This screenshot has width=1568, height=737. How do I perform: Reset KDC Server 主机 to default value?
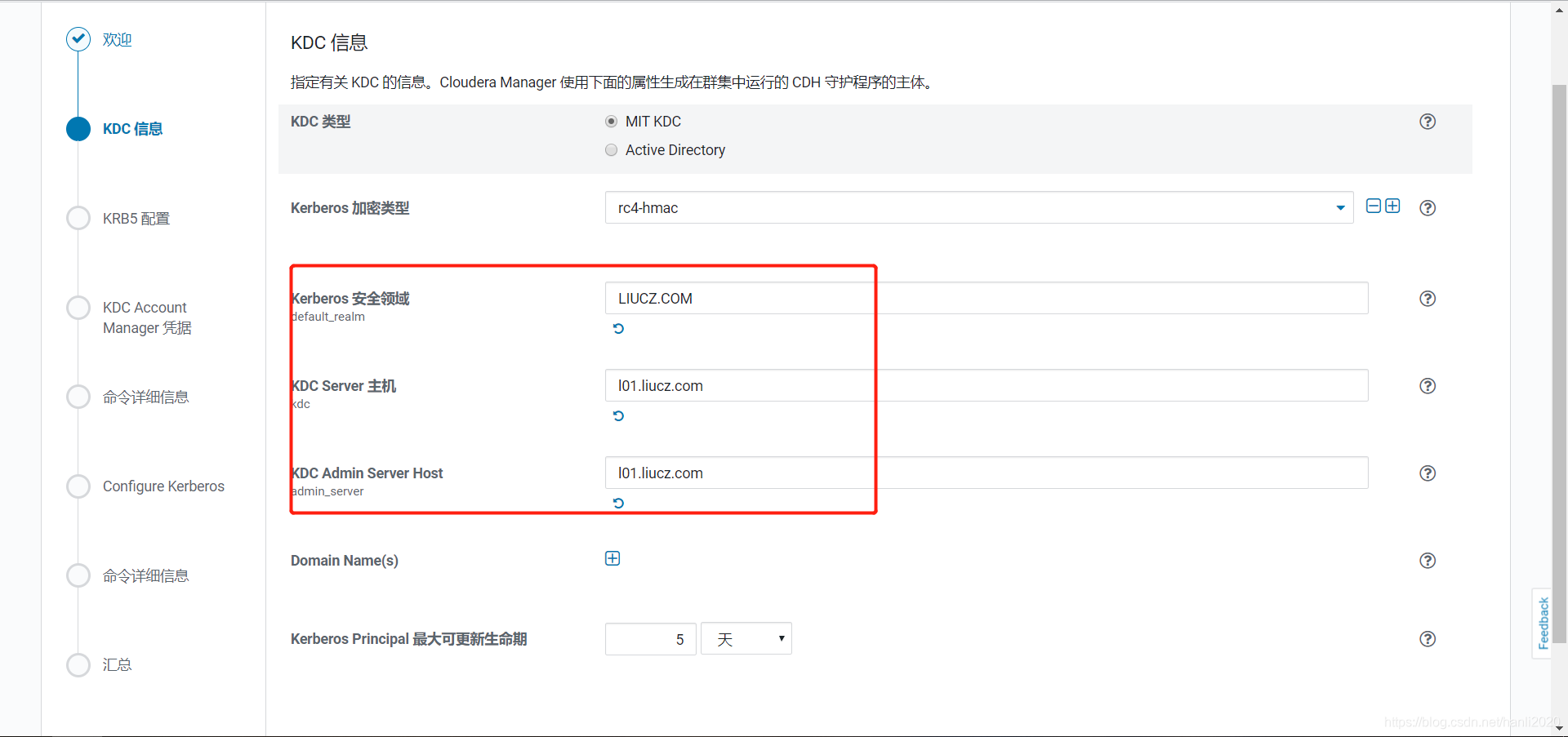[618, 415]
